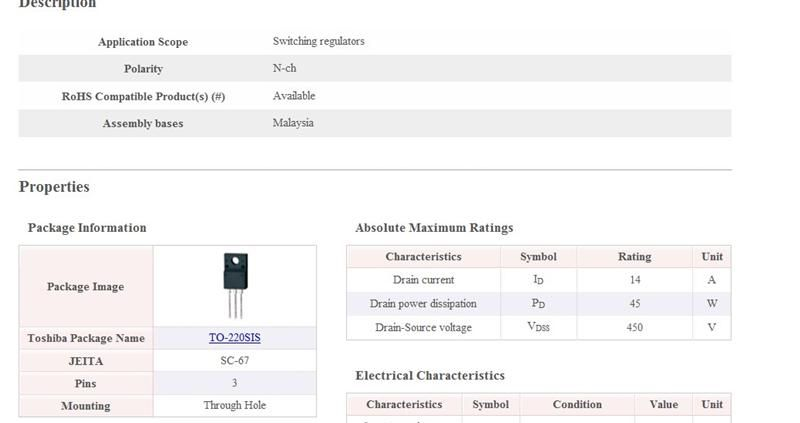Screen dimensions: 800x423
Task: Click the Condition column header
Action: pyautogui.click(x=577, y=405)
